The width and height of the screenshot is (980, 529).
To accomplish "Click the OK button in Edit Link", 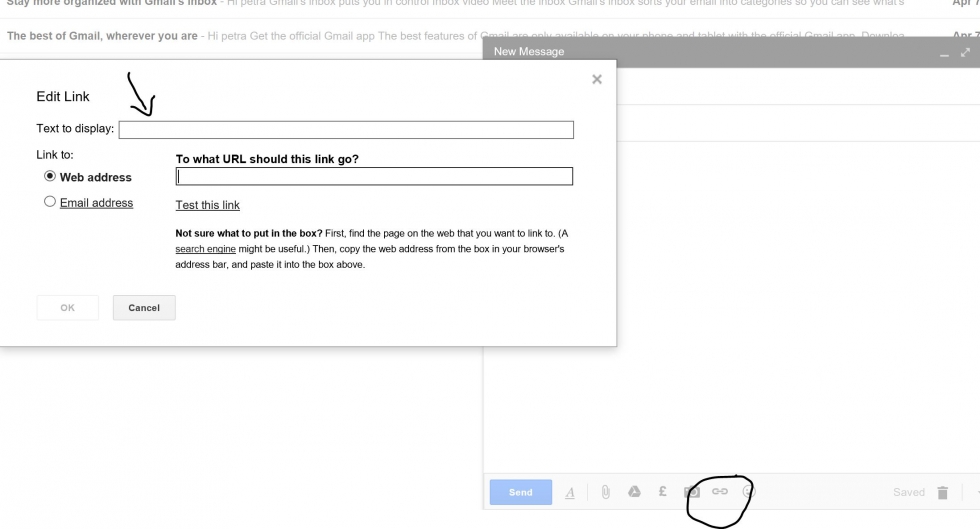I will (x=68, y=308).
